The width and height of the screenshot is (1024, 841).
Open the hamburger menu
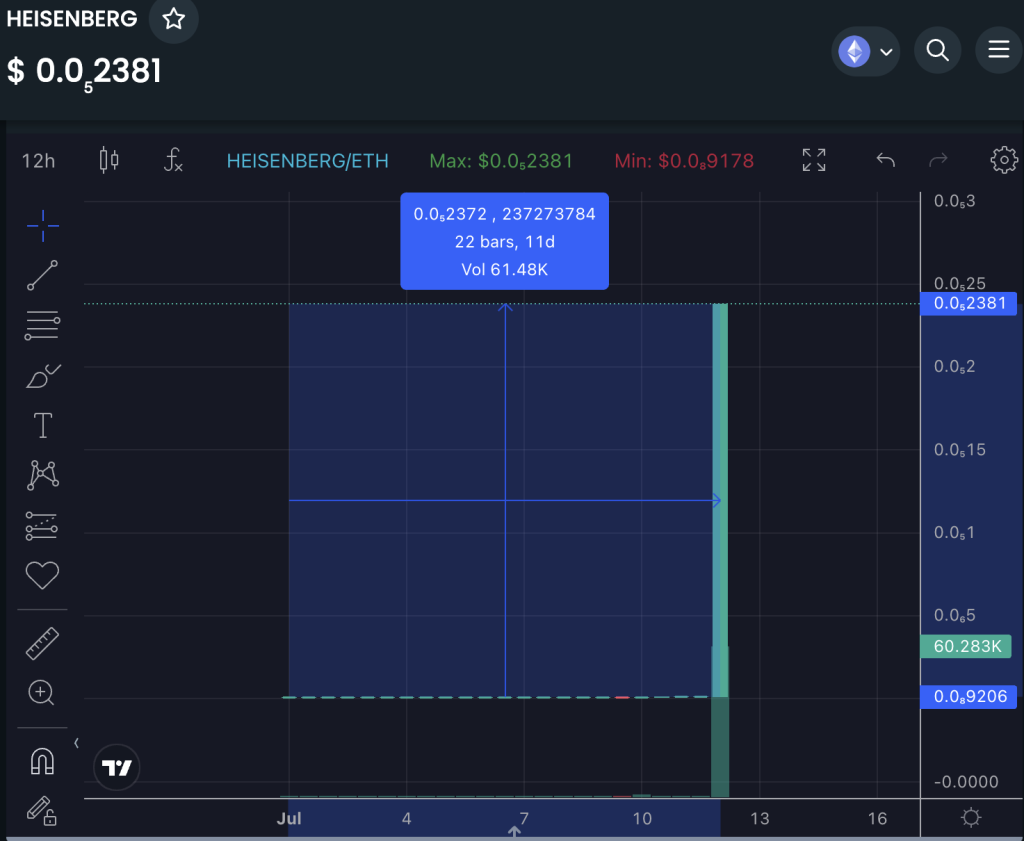pyautogui.click(x=998, y=50)
